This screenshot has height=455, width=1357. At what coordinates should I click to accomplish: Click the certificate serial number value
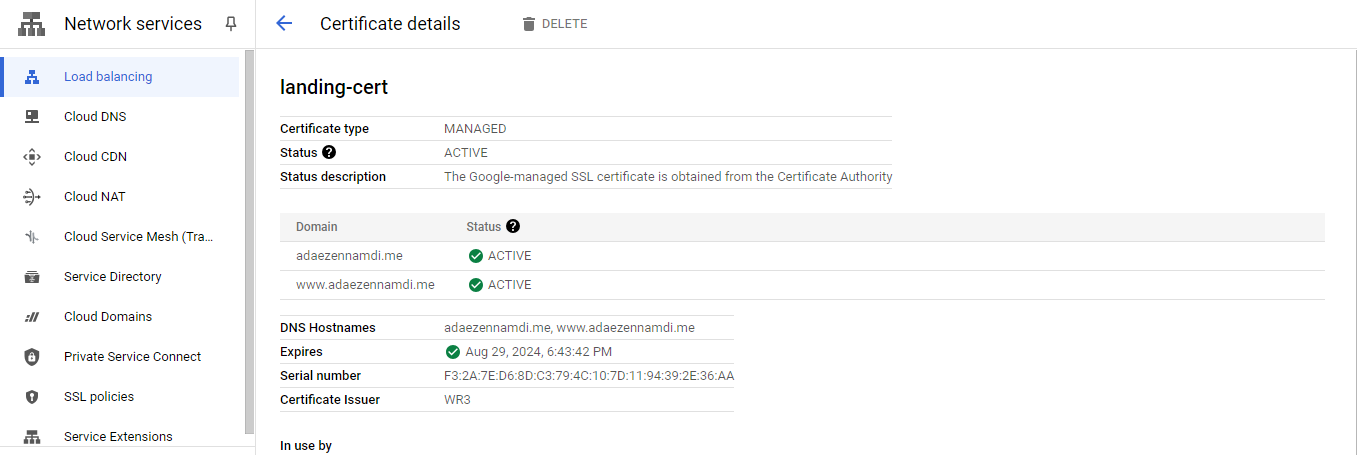(x=589, y=376)
